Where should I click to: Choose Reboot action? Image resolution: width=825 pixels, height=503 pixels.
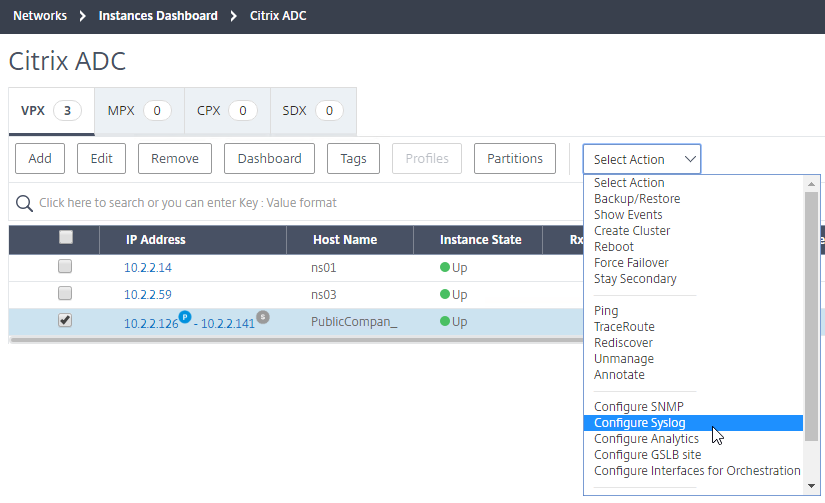coord(614,247)
